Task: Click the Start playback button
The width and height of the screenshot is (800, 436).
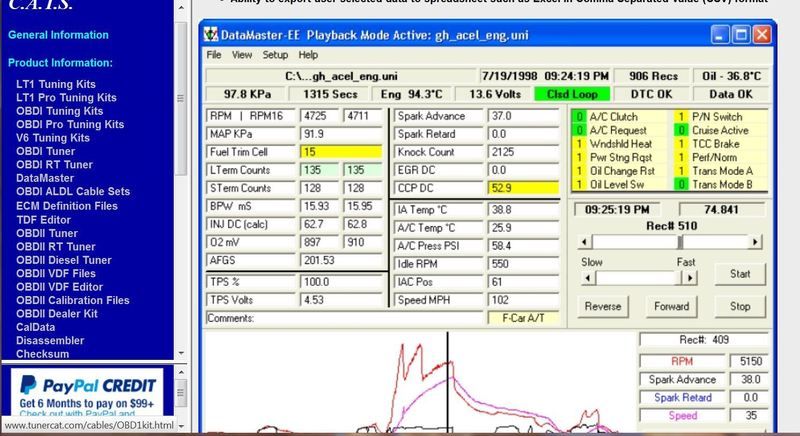Action: (740, 274)
